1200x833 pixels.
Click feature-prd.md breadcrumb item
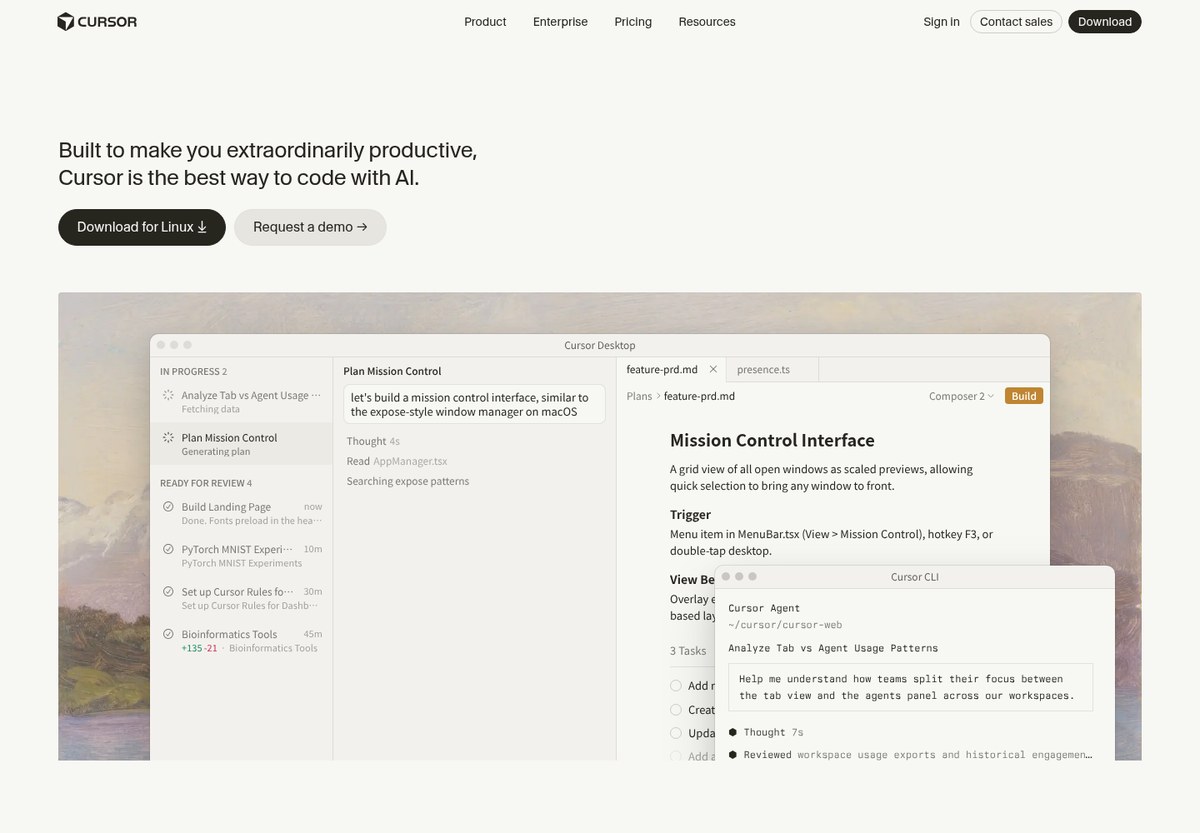point(699,396)
